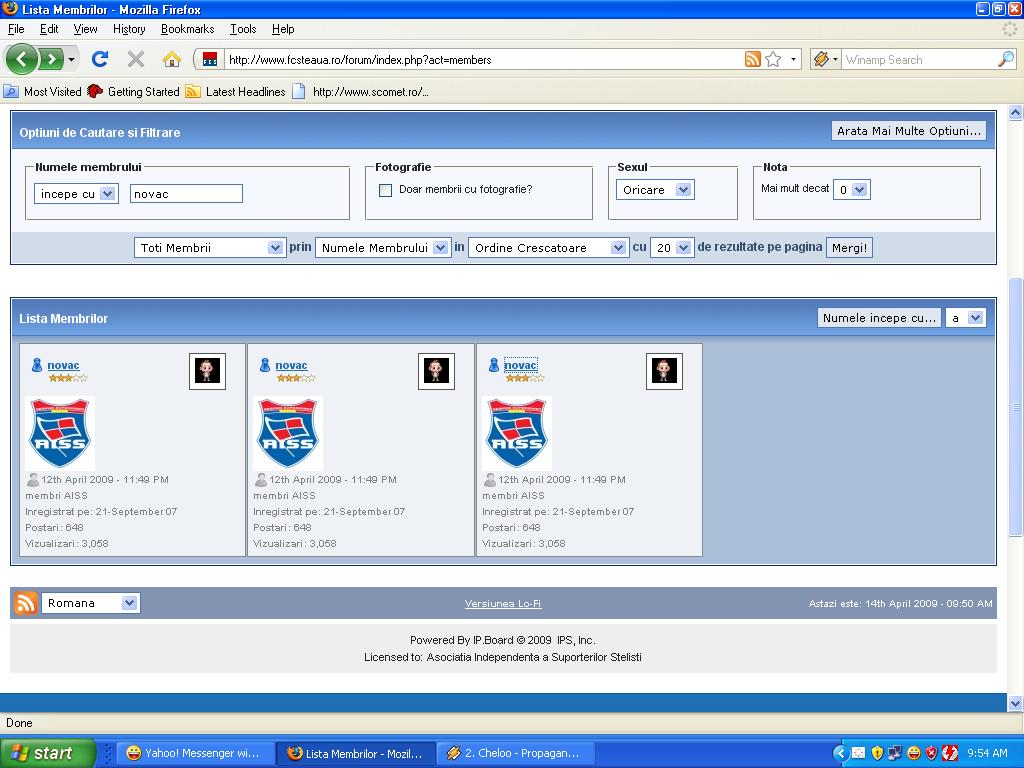Click the Firefox back navigation arrow
The image size is (1024, 768).
(x=22, y=59)
